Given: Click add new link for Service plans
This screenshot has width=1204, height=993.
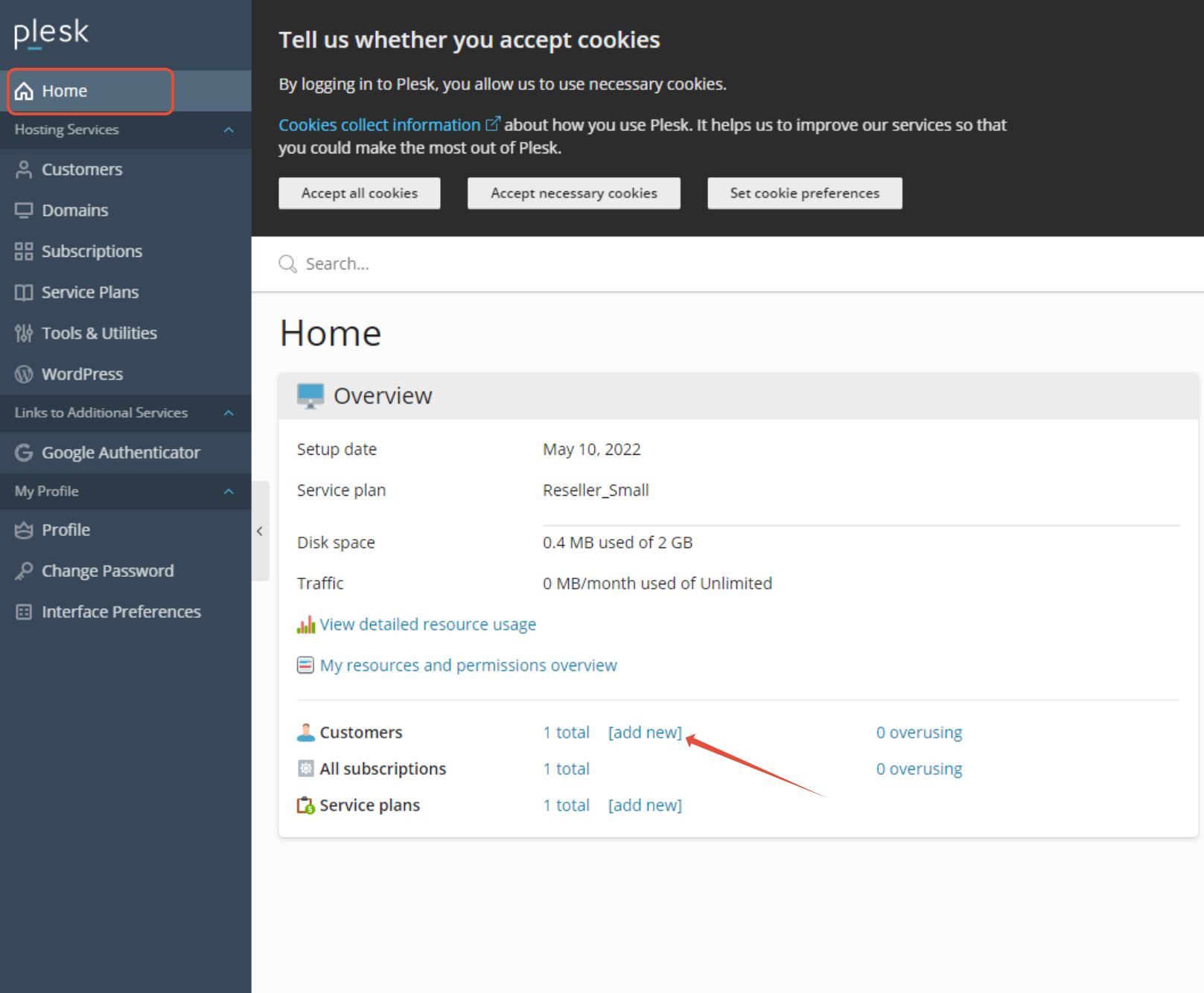Looking at the screenshot, I should (645, 805).
